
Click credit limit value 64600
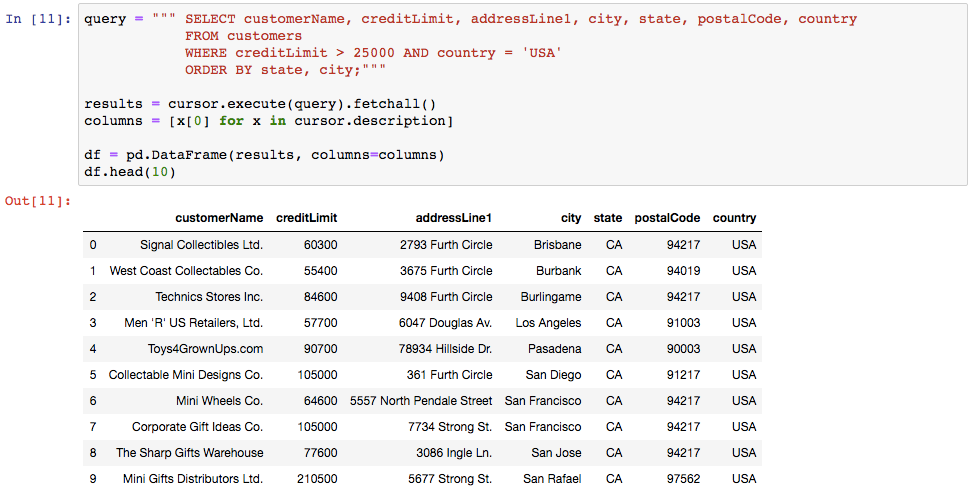point(320,401)
